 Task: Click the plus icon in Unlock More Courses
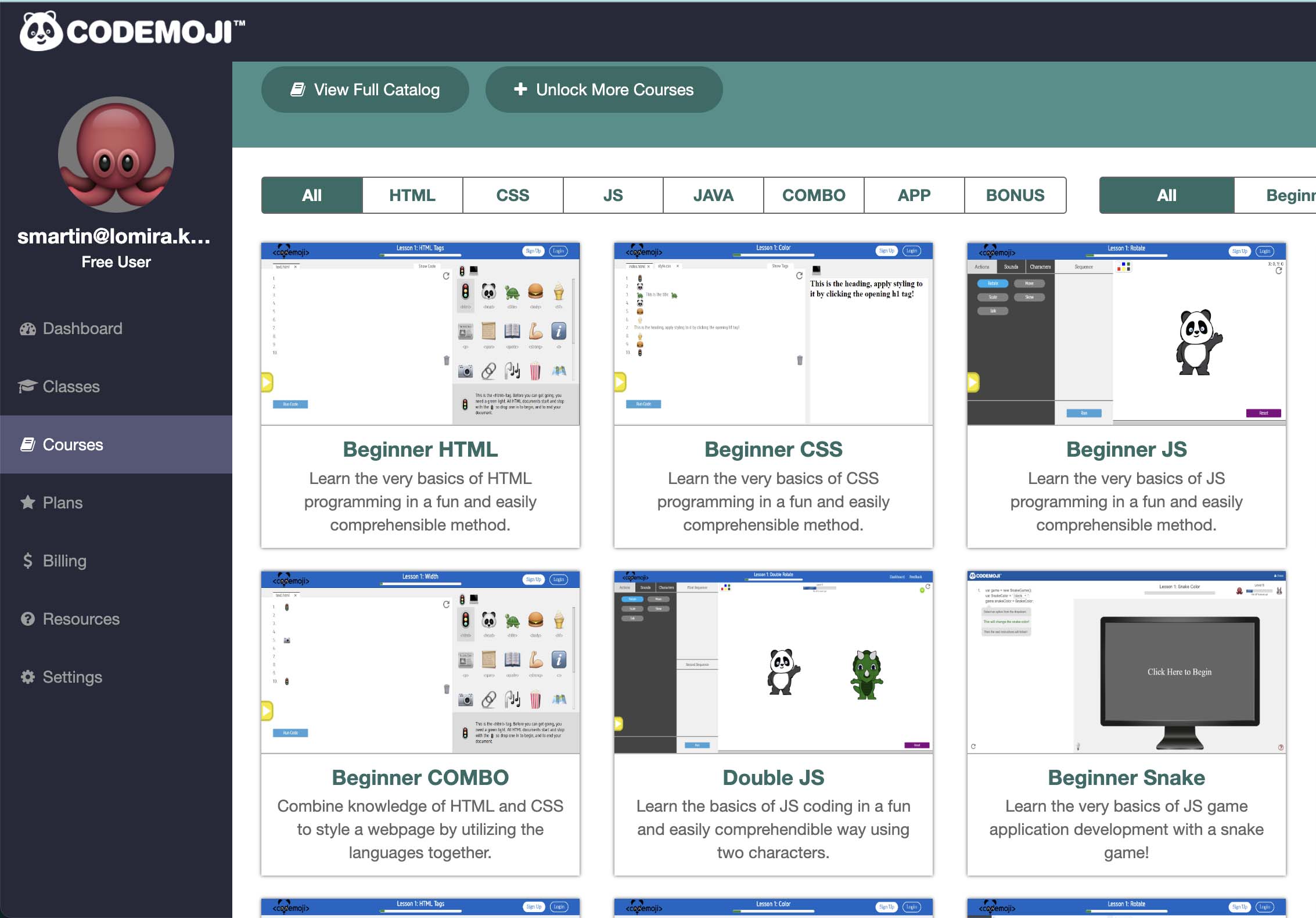tap(521, 89)
